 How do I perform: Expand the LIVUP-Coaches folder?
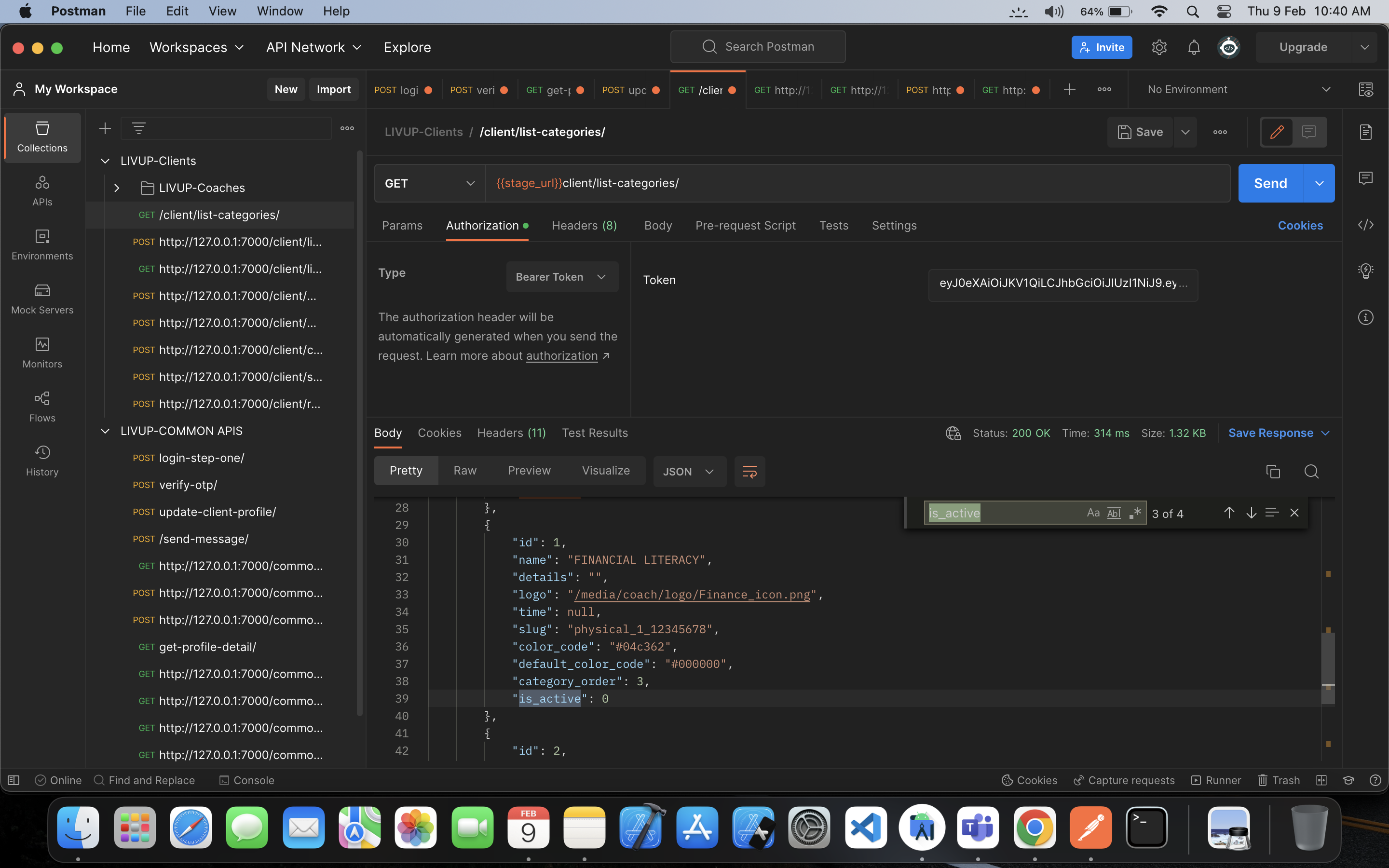117,188
